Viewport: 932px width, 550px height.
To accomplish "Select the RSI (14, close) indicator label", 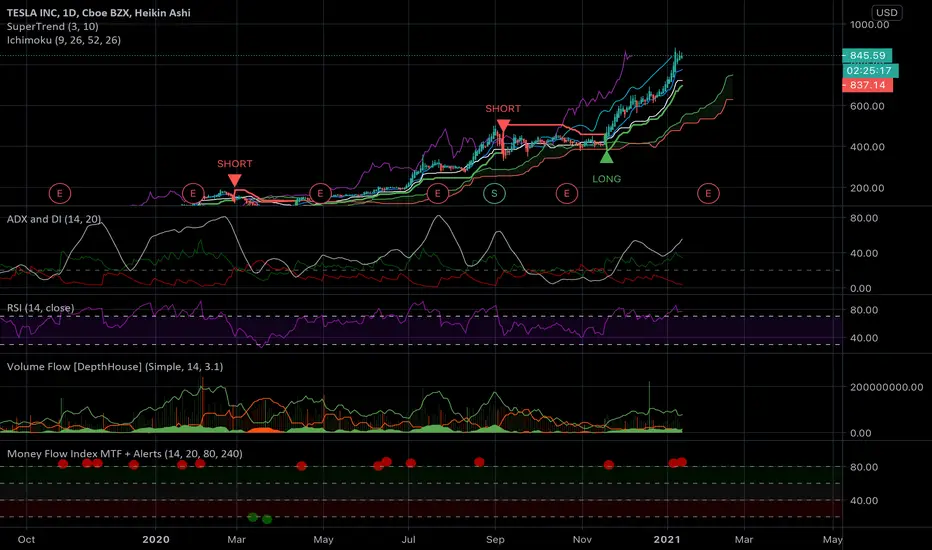I will tap(40, 307).
